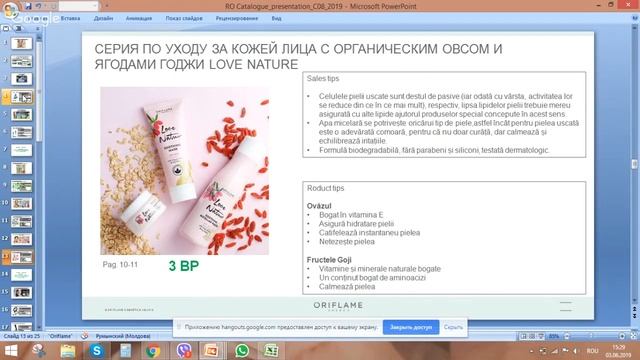
Task: Click the green '3 BP' text
Action: pos(184,266)
